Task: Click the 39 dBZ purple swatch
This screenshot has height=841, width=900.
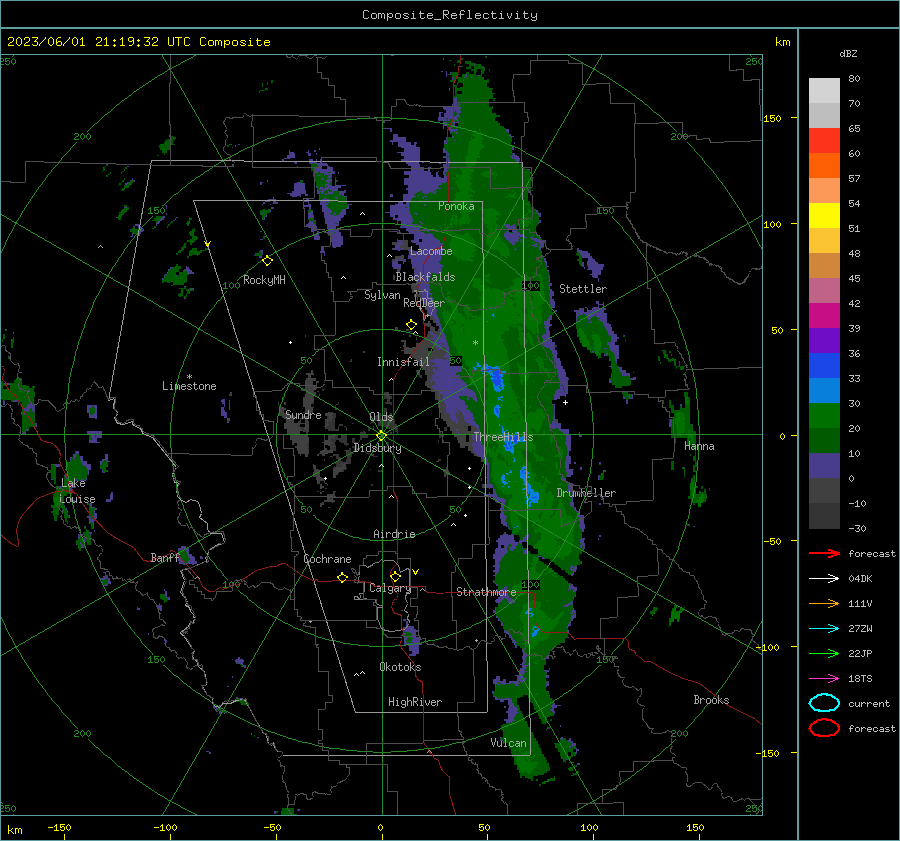Action: [824, 340]
